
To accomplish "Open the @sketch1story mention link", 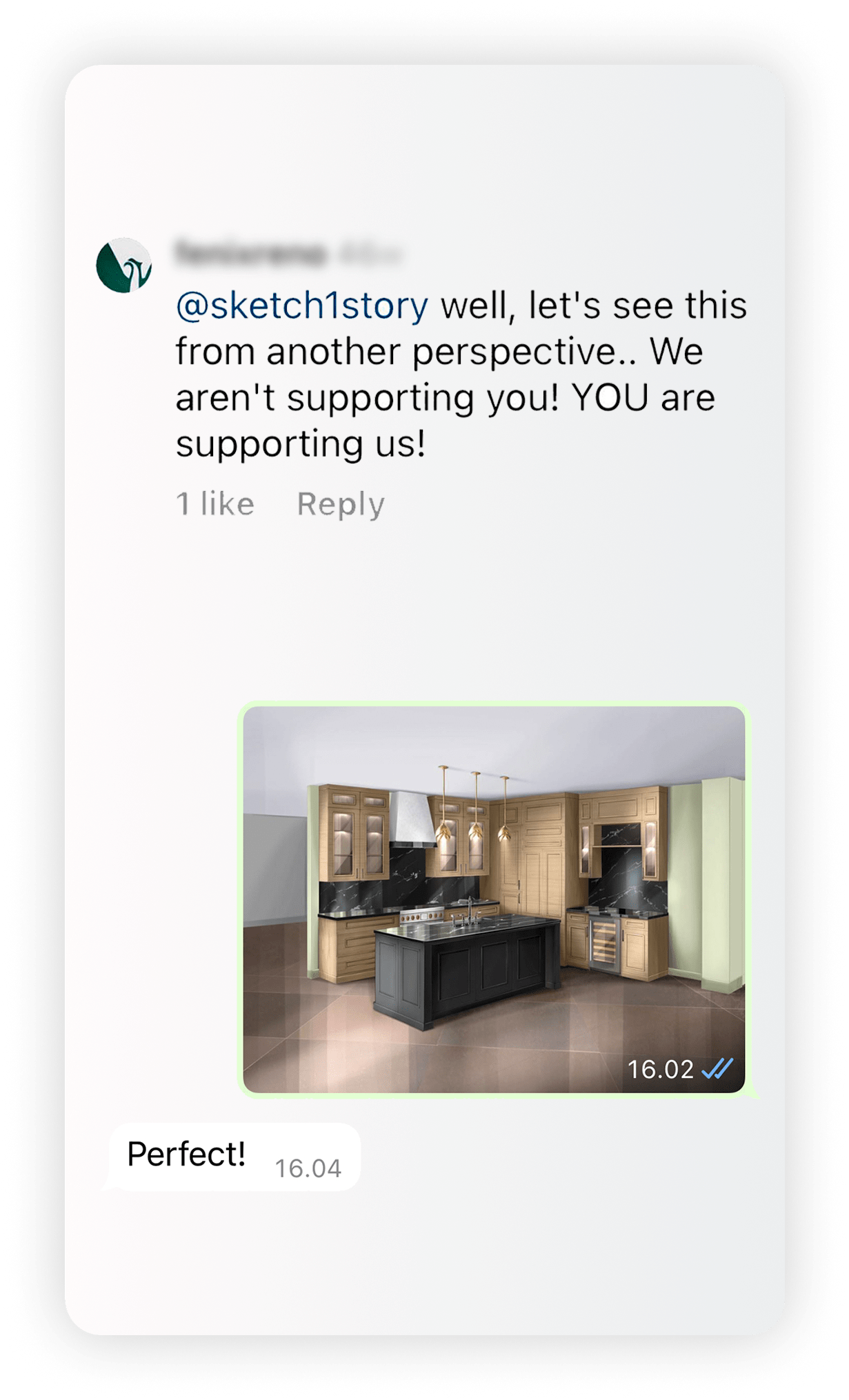I will coord(302,306).
